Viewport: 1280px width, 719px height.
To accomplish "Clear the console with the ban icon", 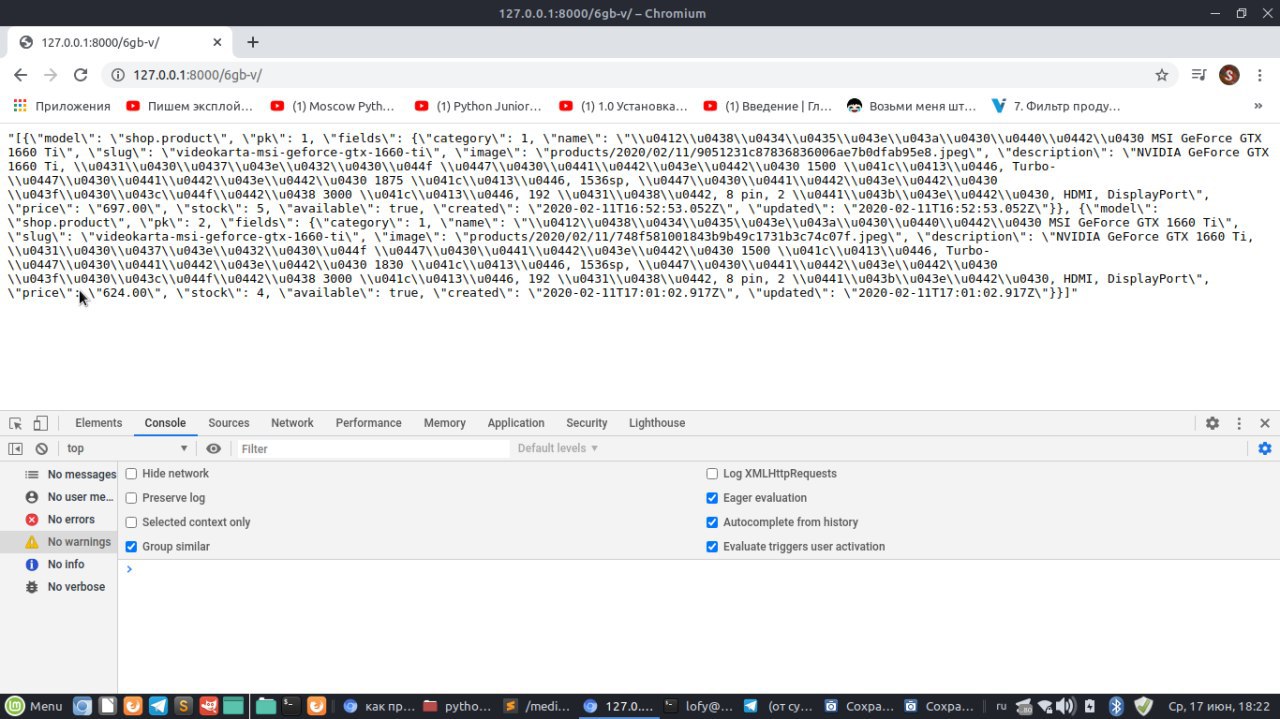I will pyautogui.click(x=41, y=449).
